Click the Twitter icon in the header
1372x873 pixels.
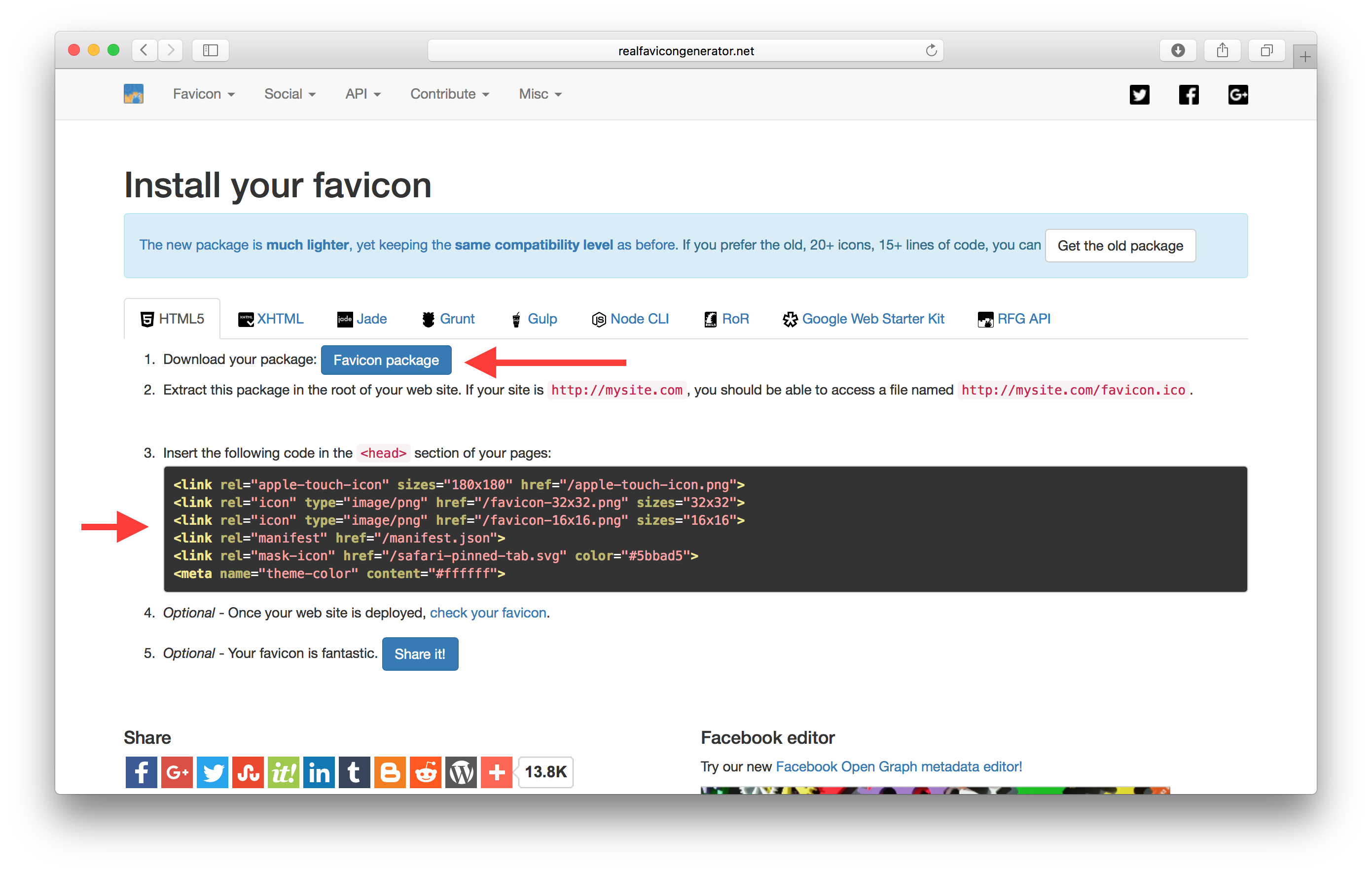(1140, 95)
